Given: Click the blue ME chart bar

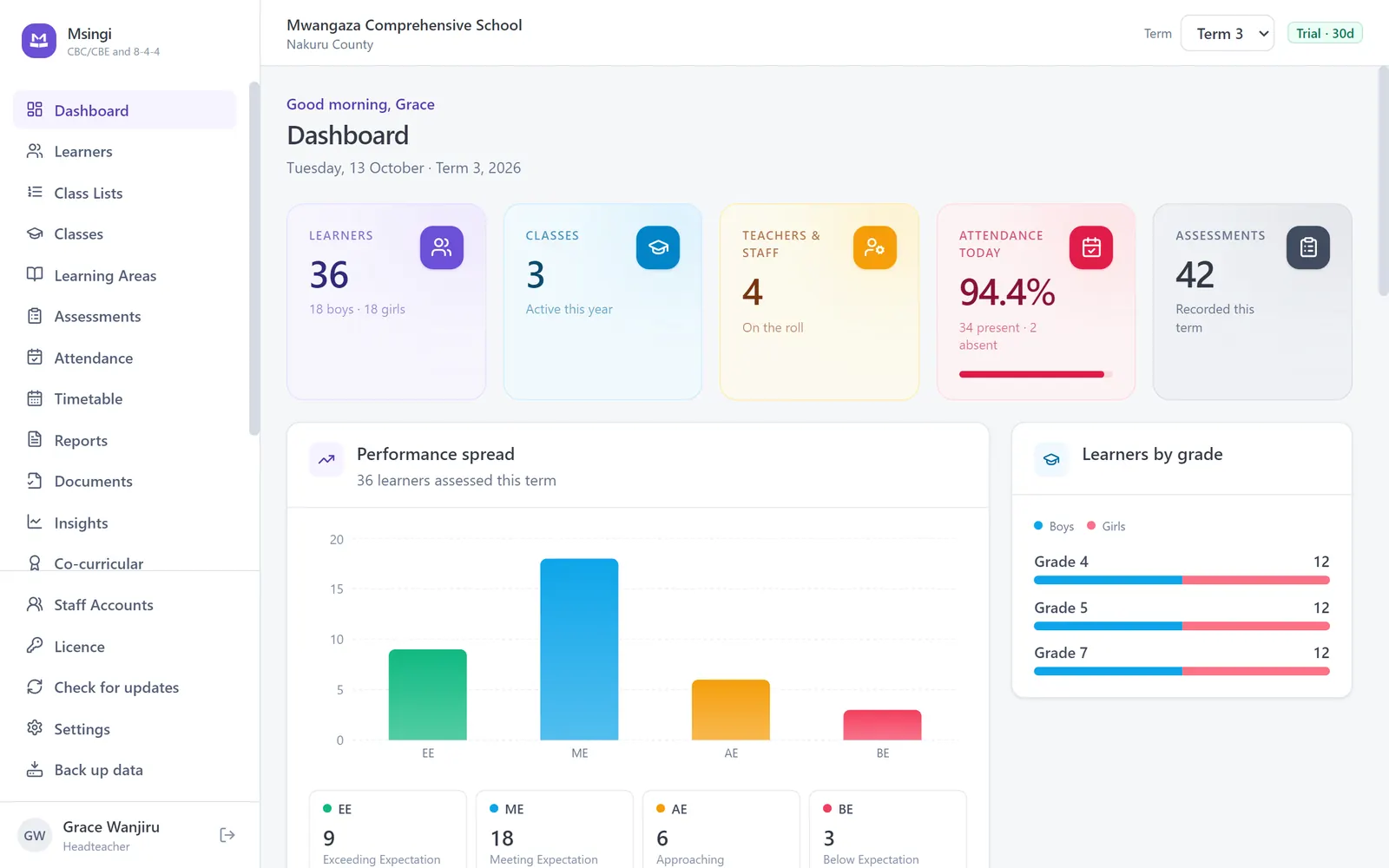Looking at the screenshot, I should (579, 649).
